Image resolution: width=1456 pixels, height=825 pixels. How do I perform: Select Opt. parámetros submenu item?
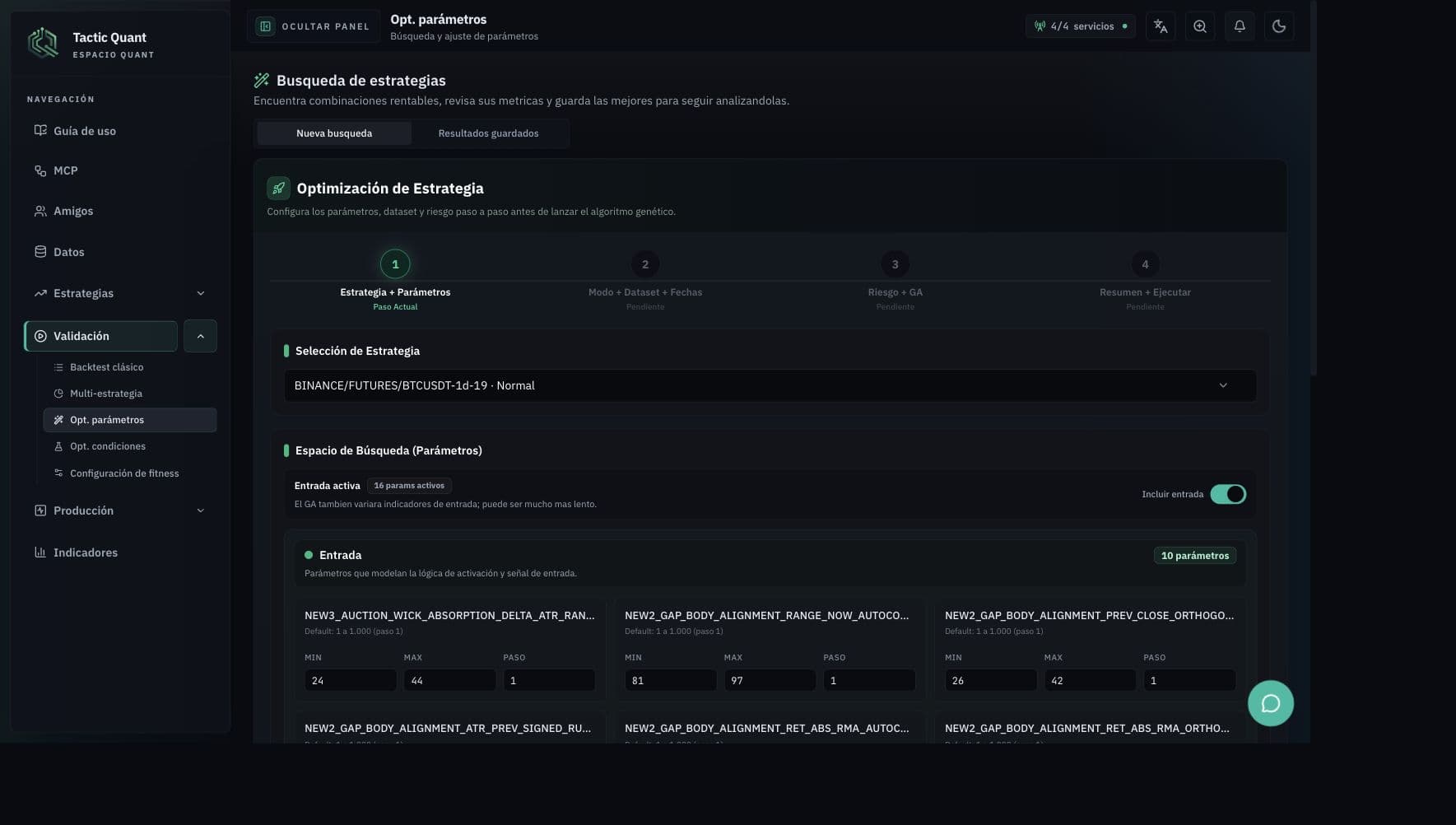click(130, 420)
